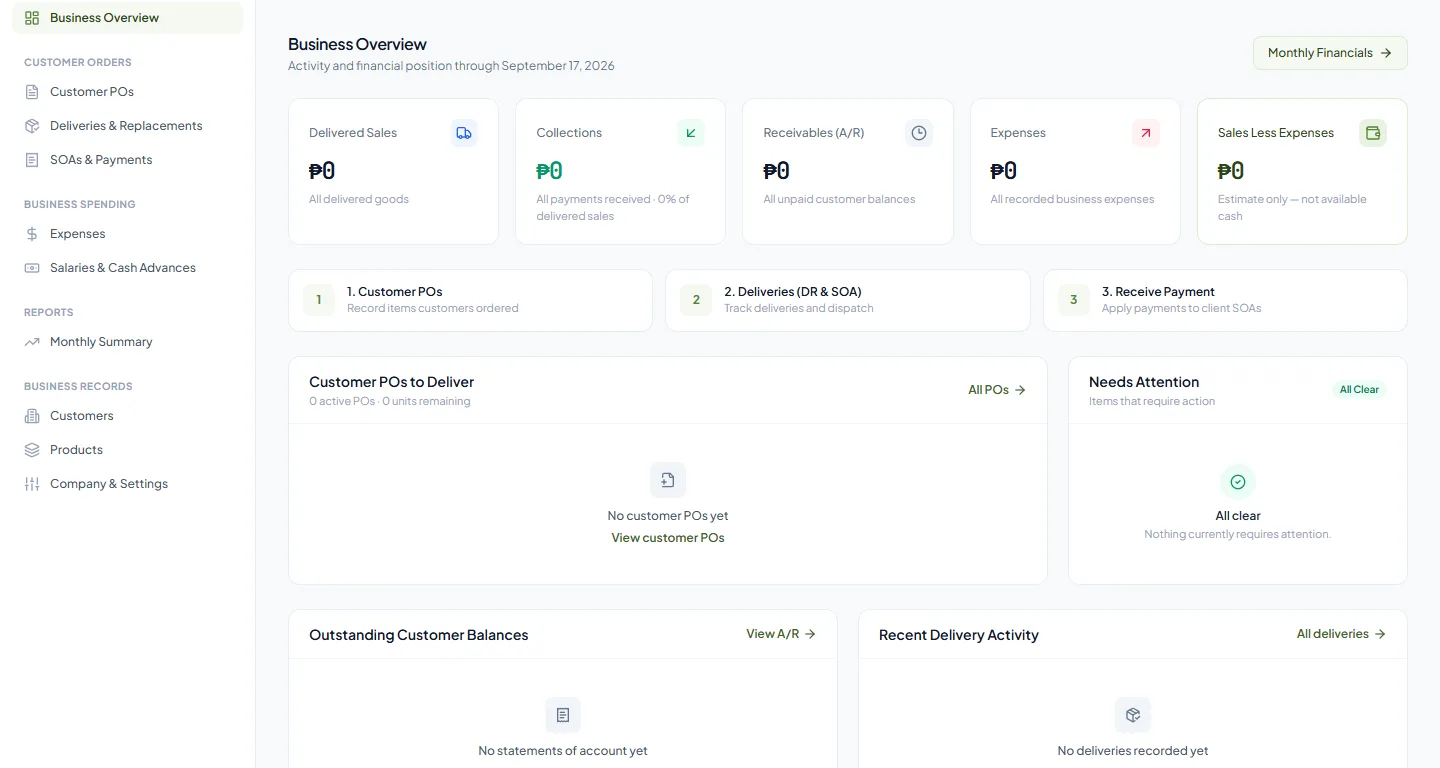Click the Business Overview grid icon in sidebar

(32, 18)
